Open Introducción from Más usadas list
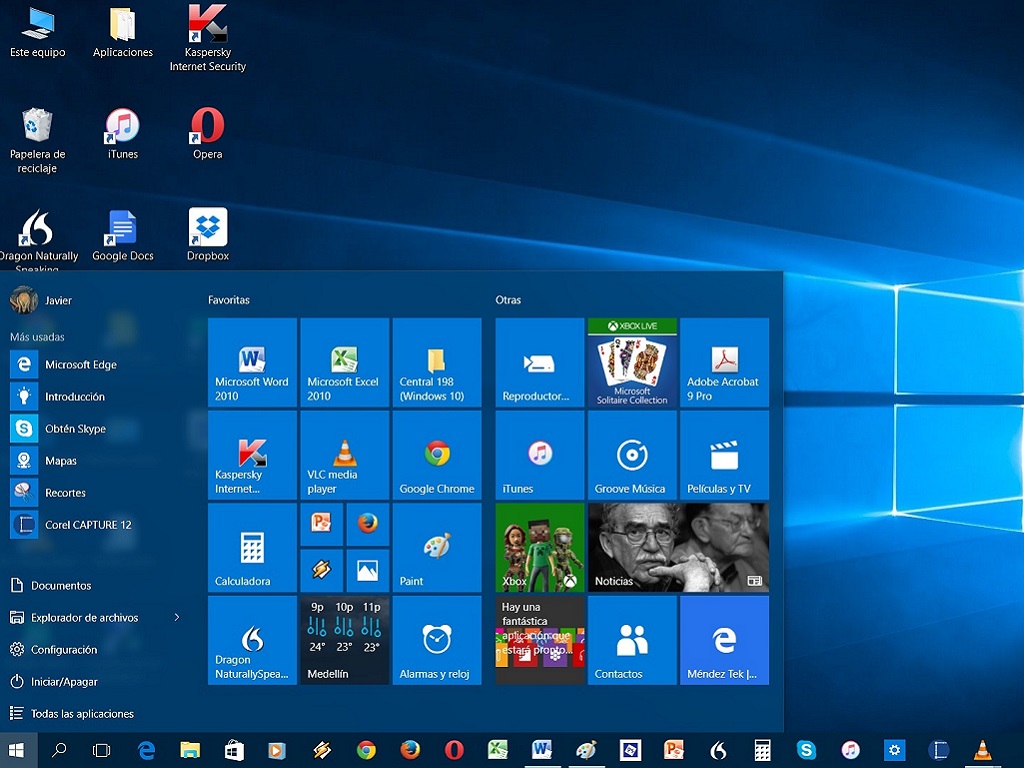 (x=58, y=396)
